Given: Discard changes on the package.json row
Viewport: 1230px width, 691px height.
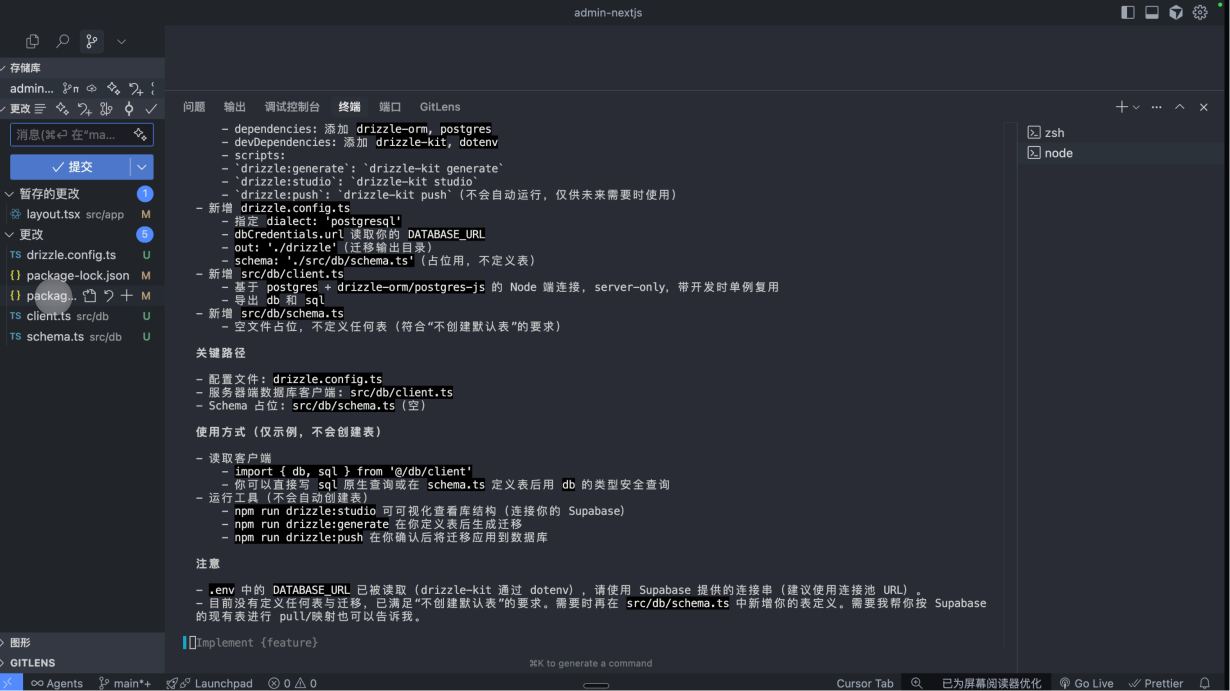Looking at the screenshot, I should pyautogui.click(x=108, y=296).
